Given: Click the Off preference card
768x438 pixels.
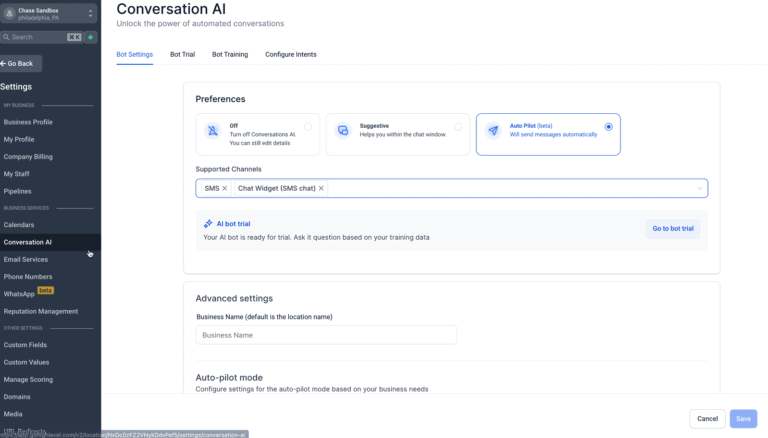Looking at the screenshot, I should pos(258,135).
